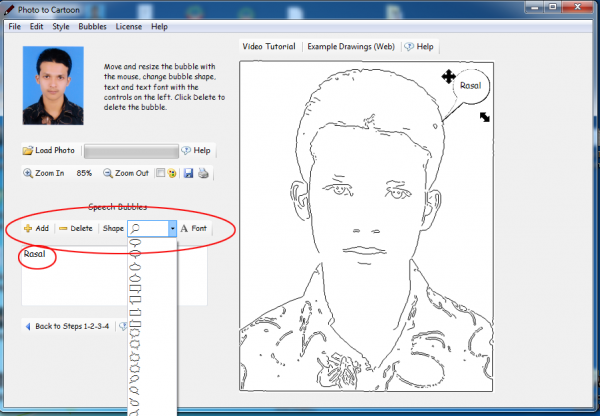Screen dimensions: 600x416
Task: Open the Style menu
Action: 61,26
